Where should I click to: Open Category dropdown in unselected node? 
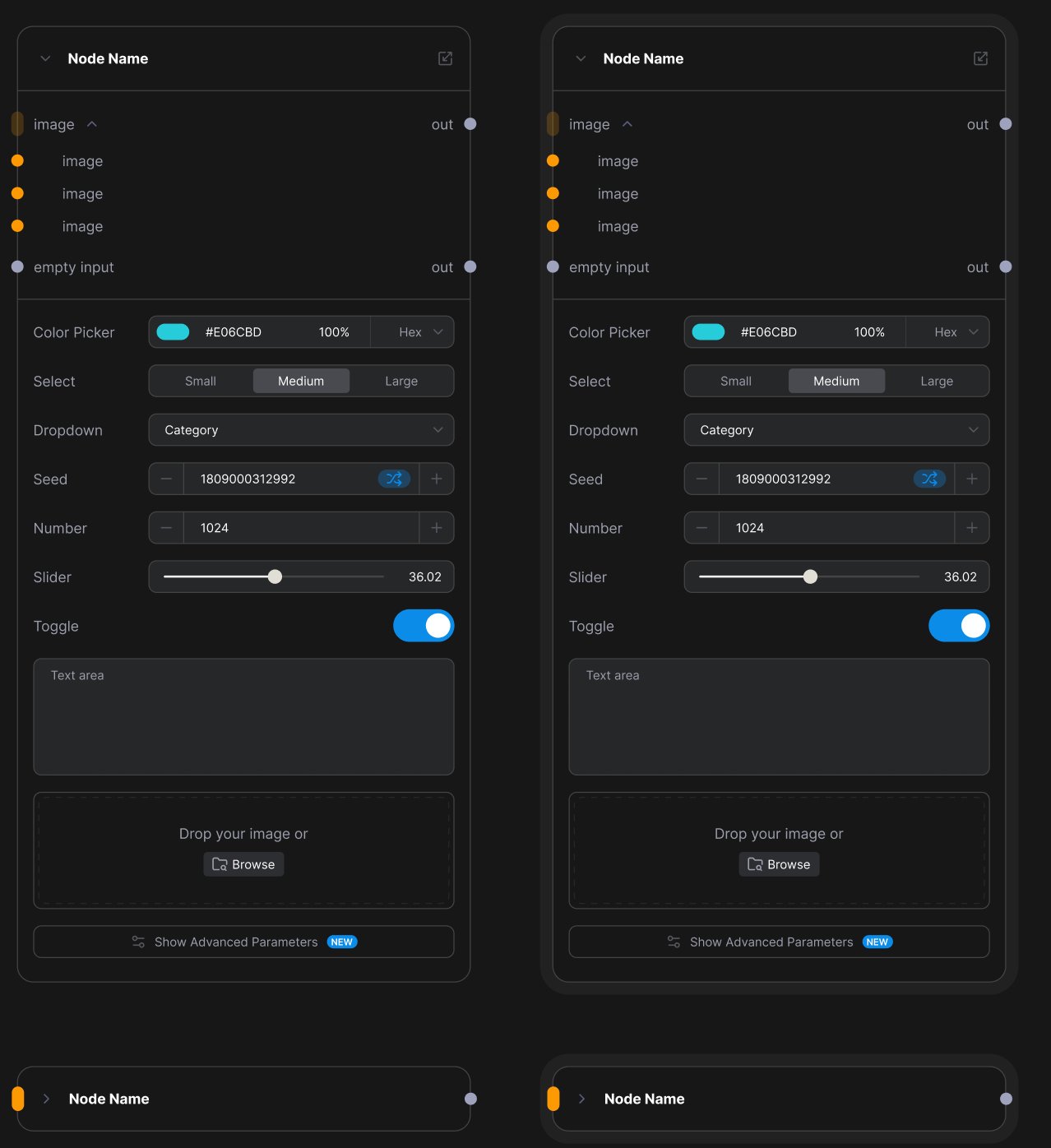pos(301,430)
